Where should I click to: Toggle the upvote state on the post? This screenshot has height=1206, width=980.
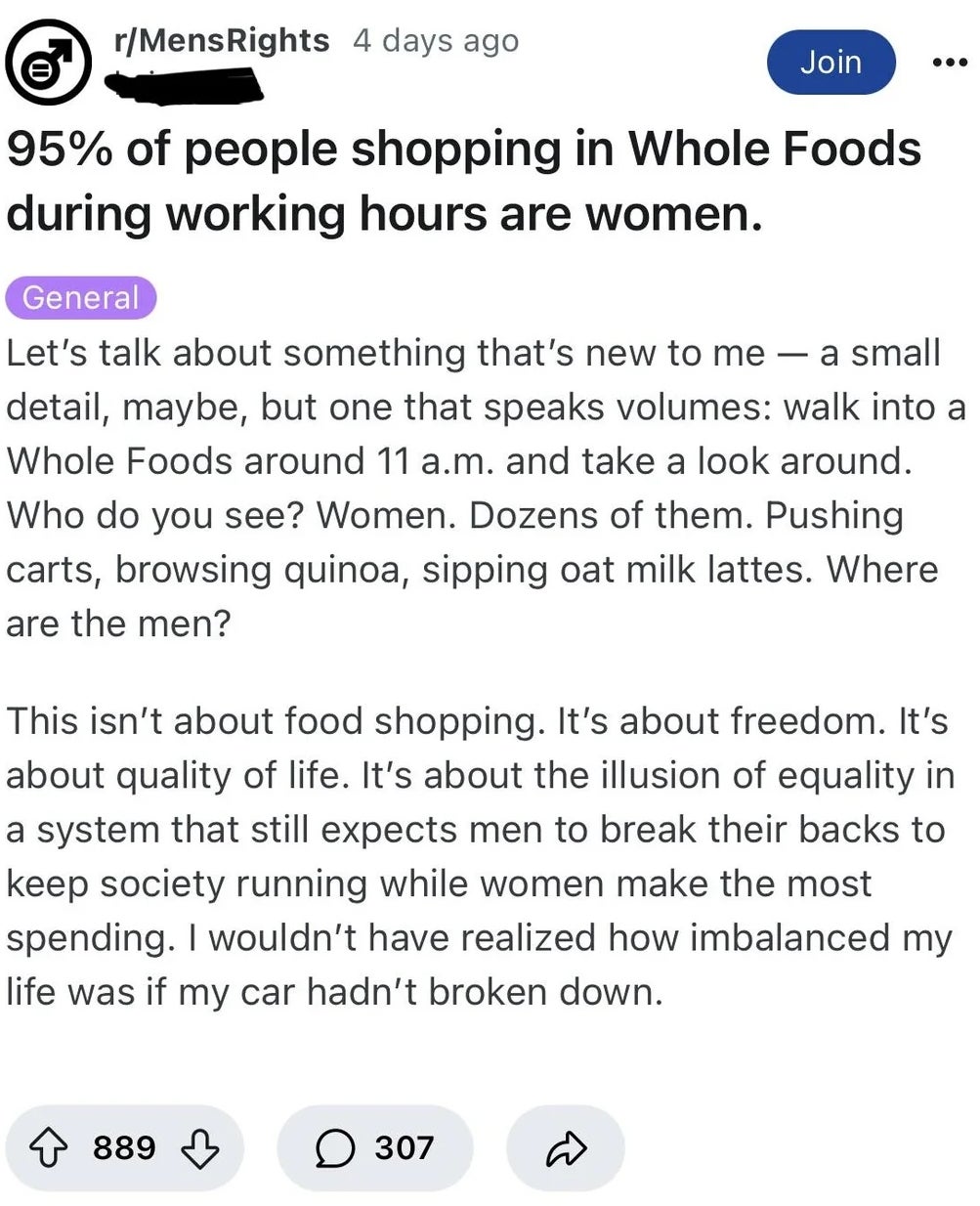pos(51,1148)
